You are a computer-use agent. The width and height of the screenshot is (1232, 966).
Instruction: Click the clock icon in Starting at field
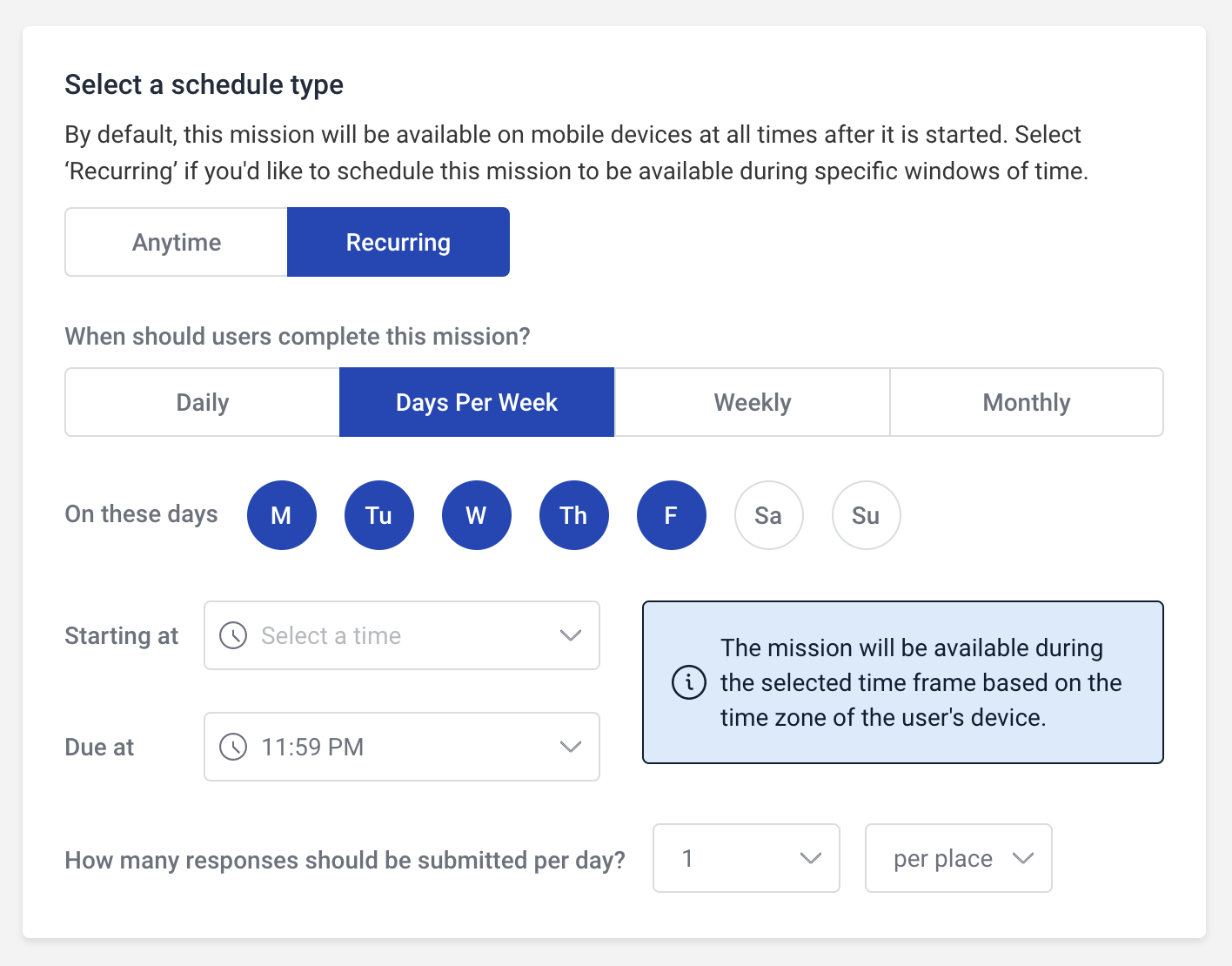click(x=233, y=635)
